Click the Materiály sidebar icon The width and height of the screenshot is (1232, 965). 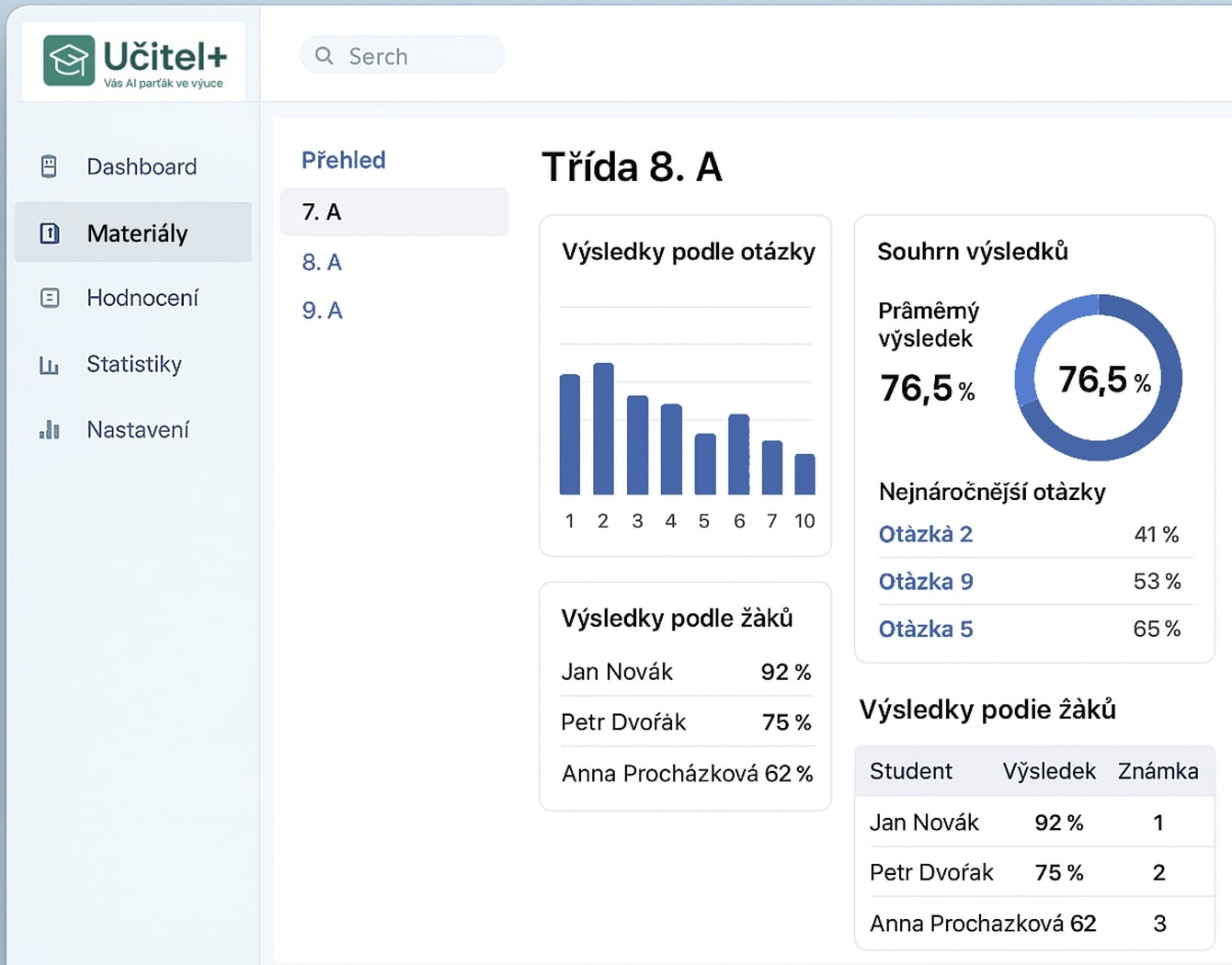coord(50,233)
